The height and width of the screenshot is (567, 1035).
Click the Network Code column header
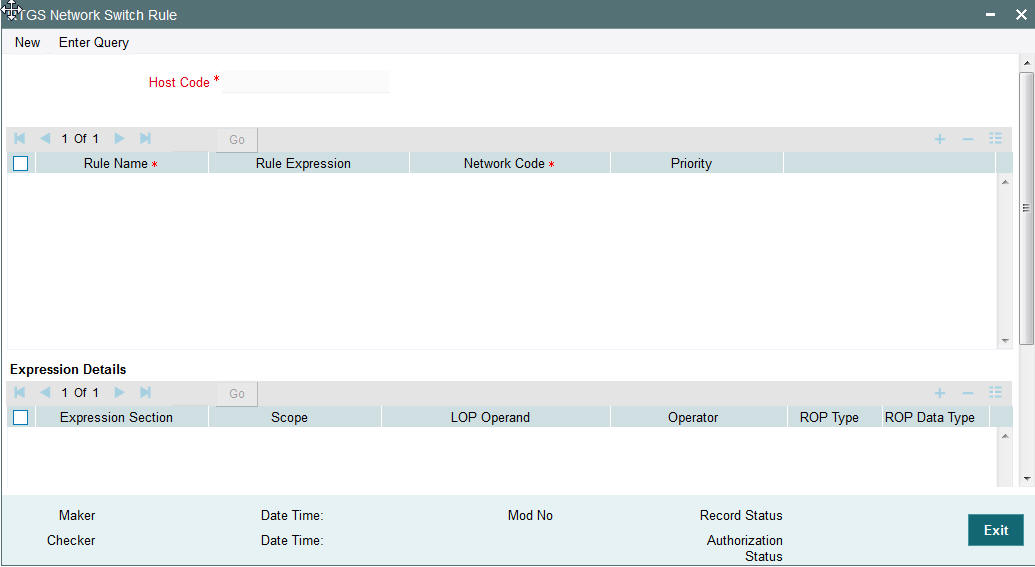click(509, 163)
